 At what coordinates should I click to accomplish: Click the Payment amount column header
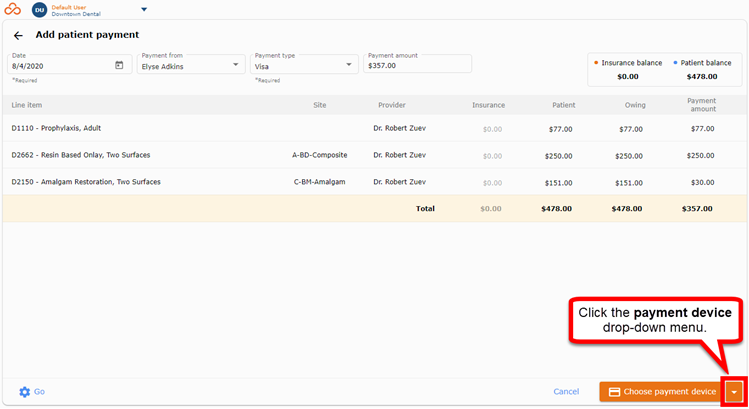[x=702, y=105]
